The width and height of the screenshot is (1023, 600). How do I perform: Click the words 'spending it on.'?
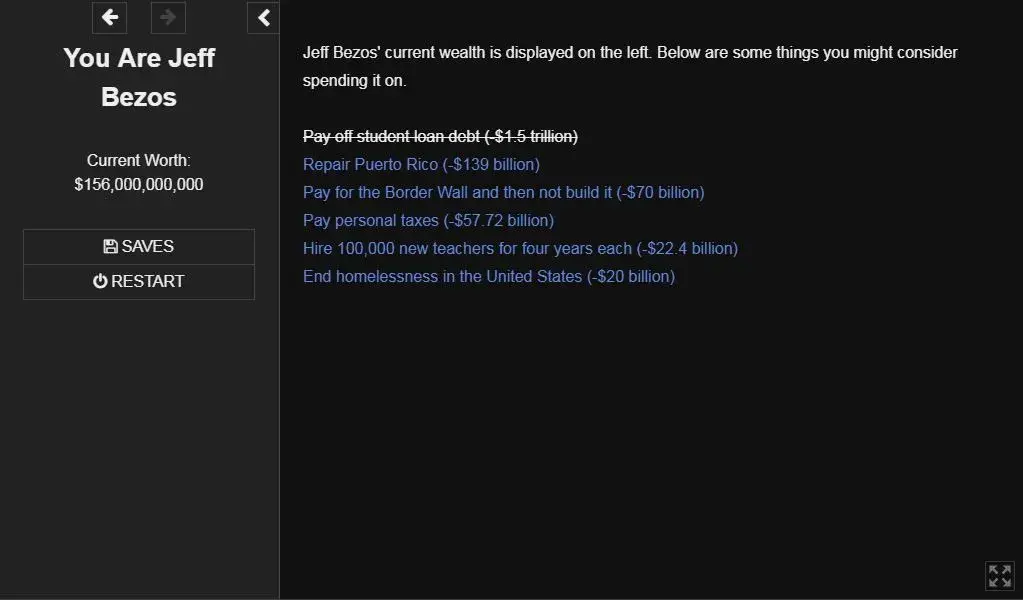[354, 81]
